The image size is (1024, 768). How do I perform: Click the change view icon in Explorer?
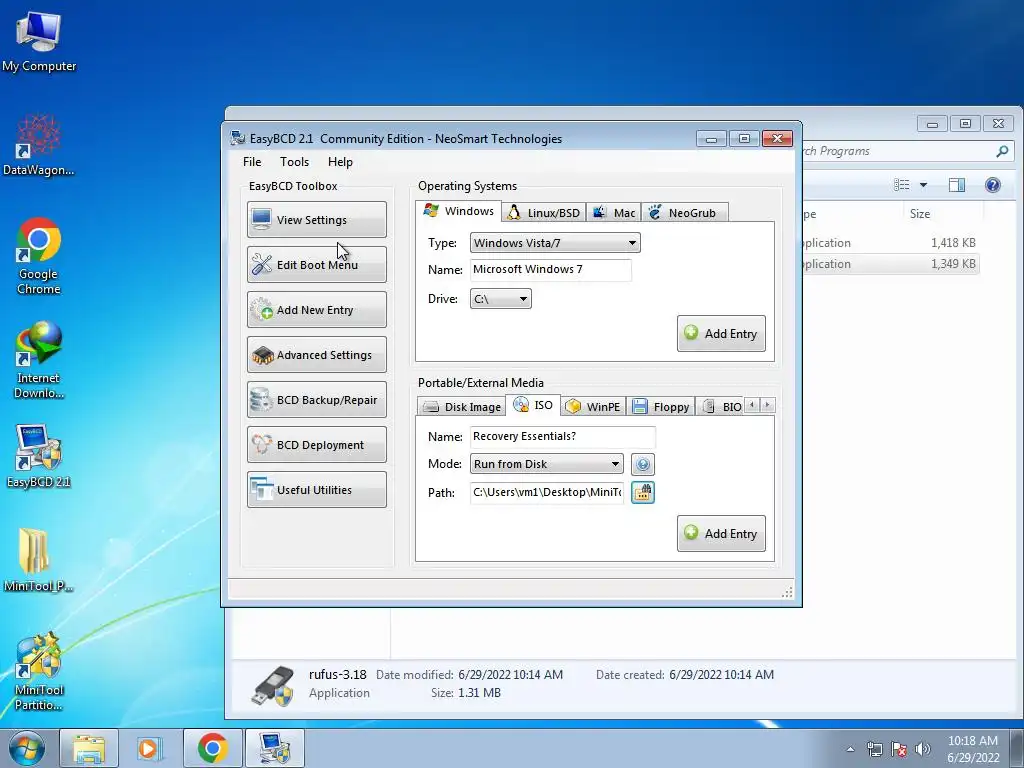pos(902,185)
